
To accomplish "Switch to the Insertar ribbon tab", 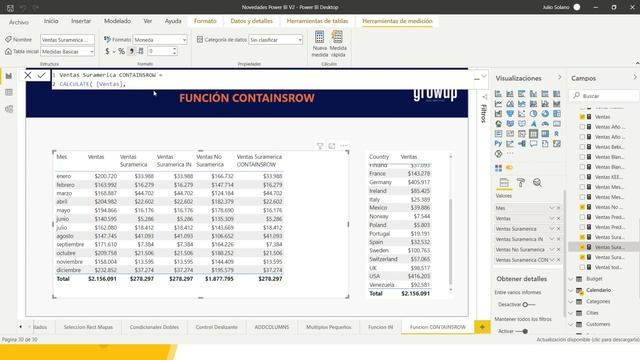I will [81, 21].
